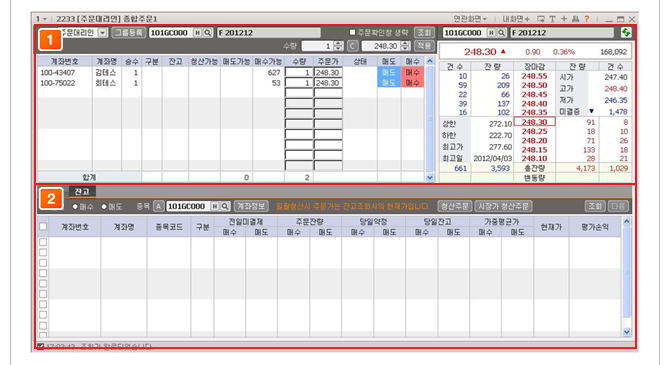Select account number 100-75022 row
This screenshot has width=670, height=365.
pos(58,83)
